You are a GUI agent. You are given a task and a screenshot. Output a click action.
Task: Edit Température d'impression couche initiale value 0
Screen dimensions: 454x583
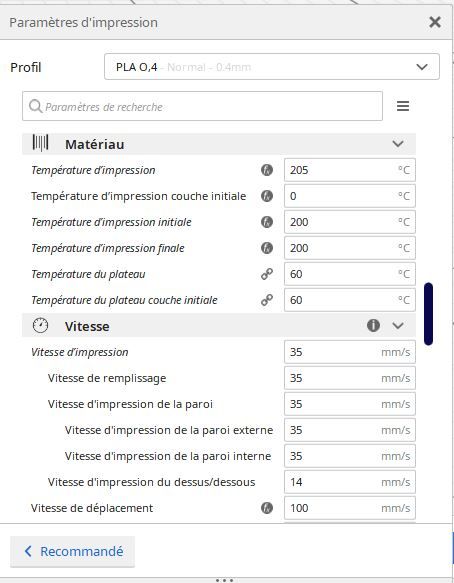point(350,196)
